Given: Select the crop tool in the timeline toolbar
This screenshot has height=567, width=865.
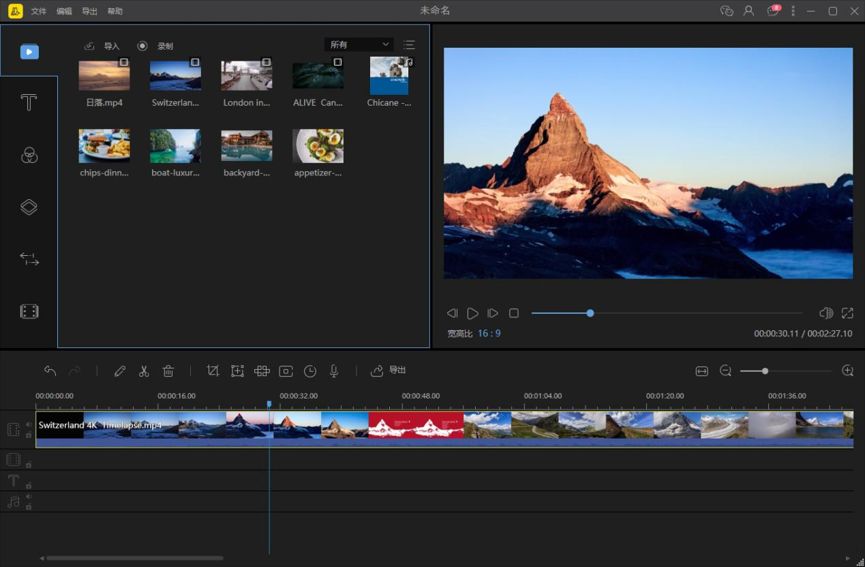Looking at the screenshot, I should [x=213, y=371].
